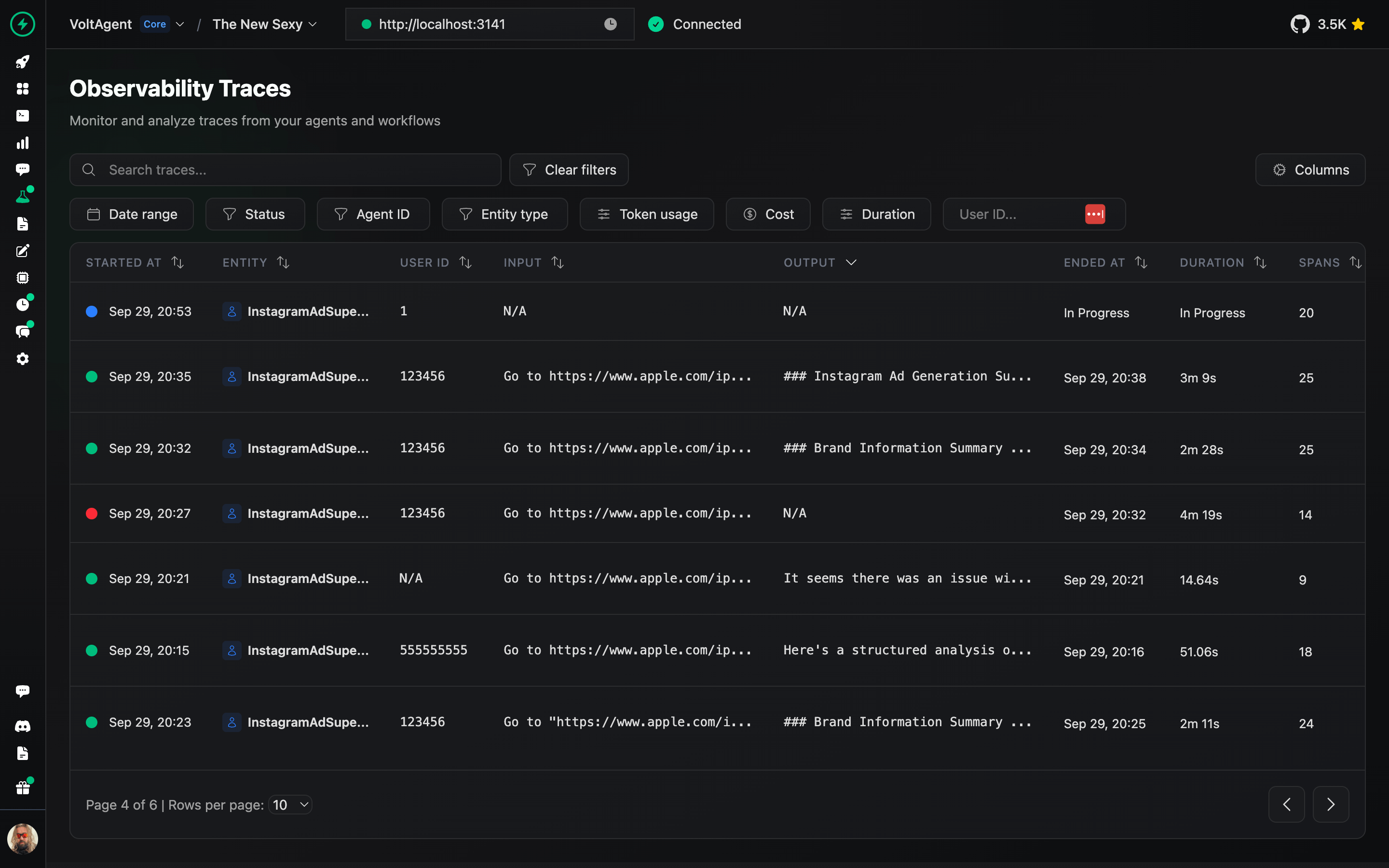Viewport: 1389px width, 868px height.
Task: Open the terminal console sidebar icon
Action: coord(23,116)
